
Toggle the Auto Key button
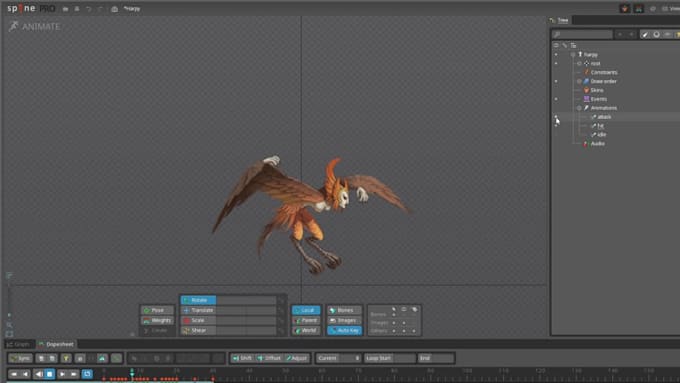[x=344, y=330]
